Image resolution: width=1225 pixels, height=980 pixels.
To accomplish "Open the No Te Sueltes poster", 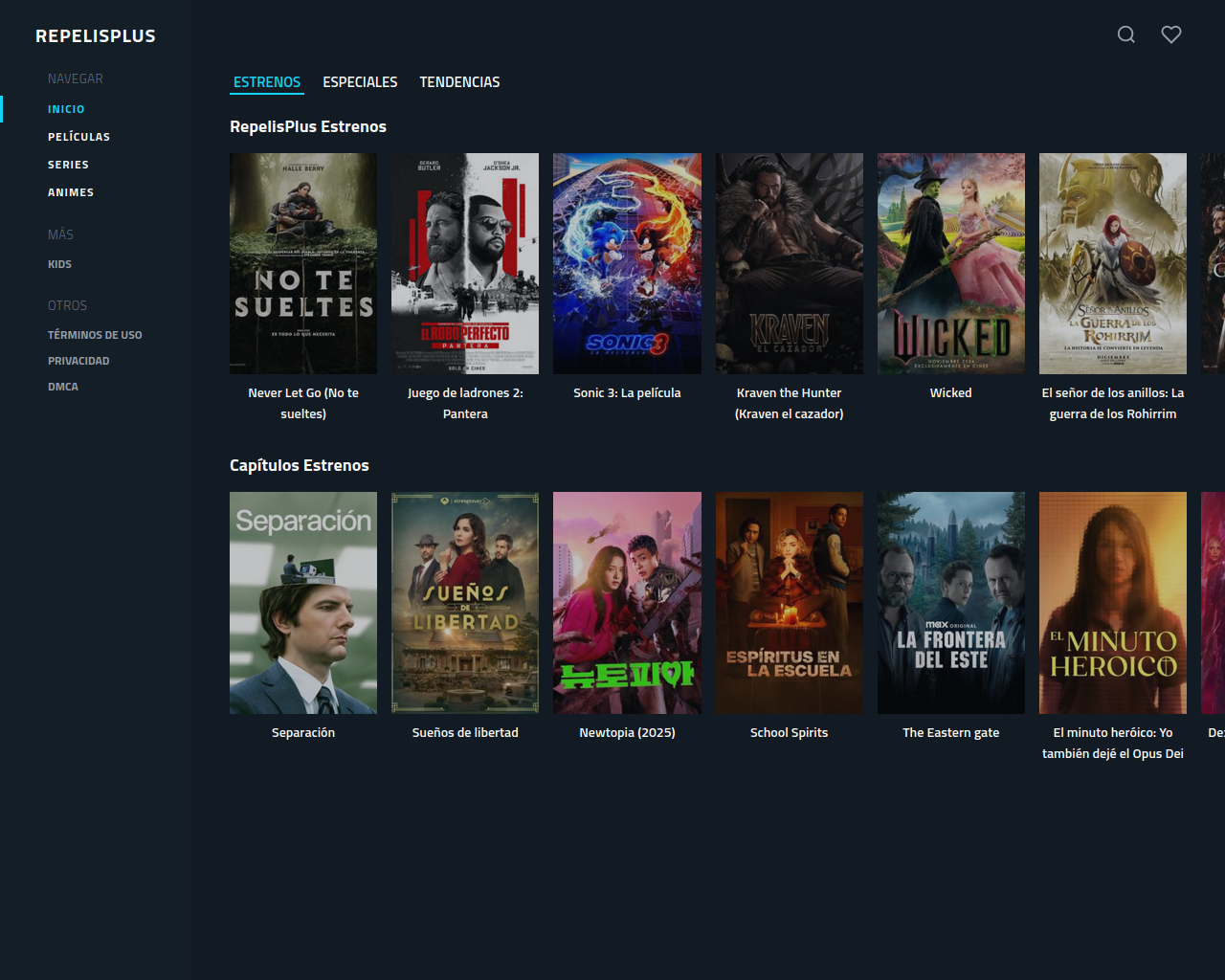I will pyautogui.click(x=303, y=263).
